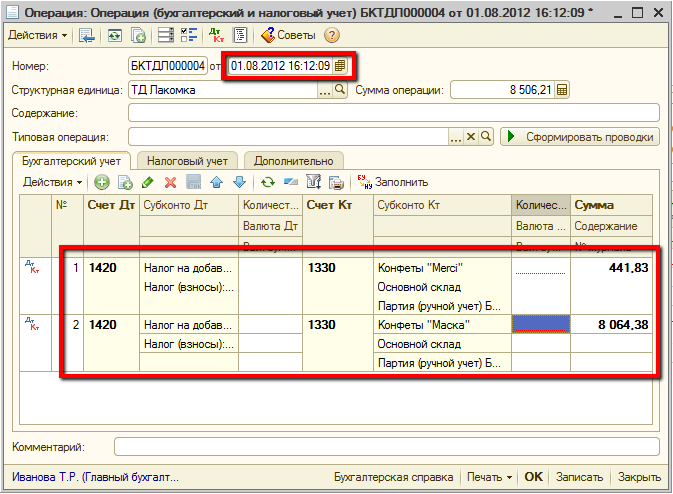Clear Типовая операция field with X button
Screen dimensions: 673x494
tap(471, 136)
